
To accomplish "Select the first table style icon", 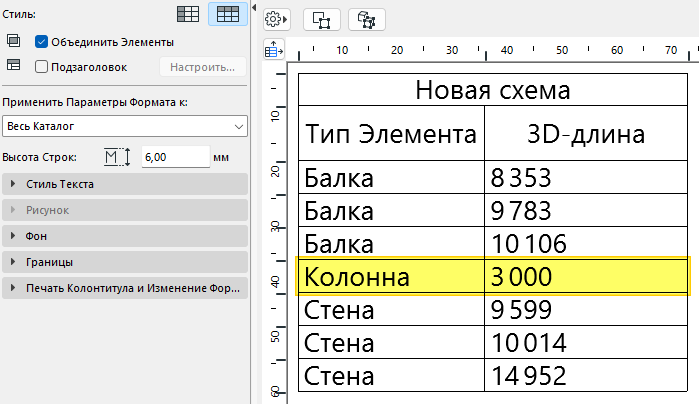I will click(x=188, y=14).
